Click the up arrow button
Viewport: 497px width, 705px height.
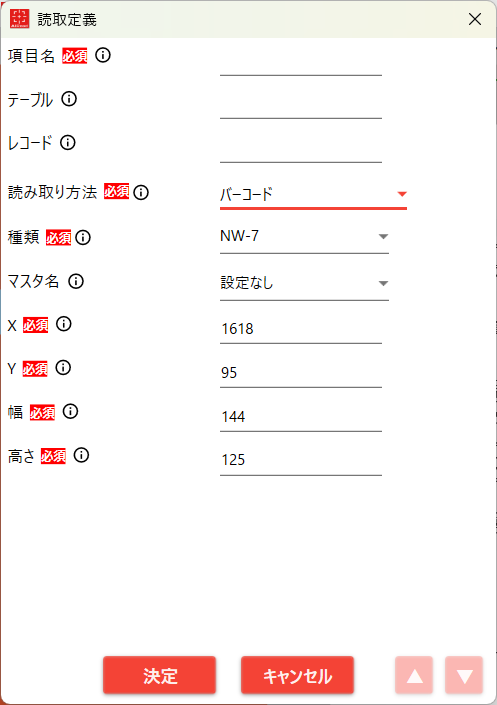(x=414, y=675)
